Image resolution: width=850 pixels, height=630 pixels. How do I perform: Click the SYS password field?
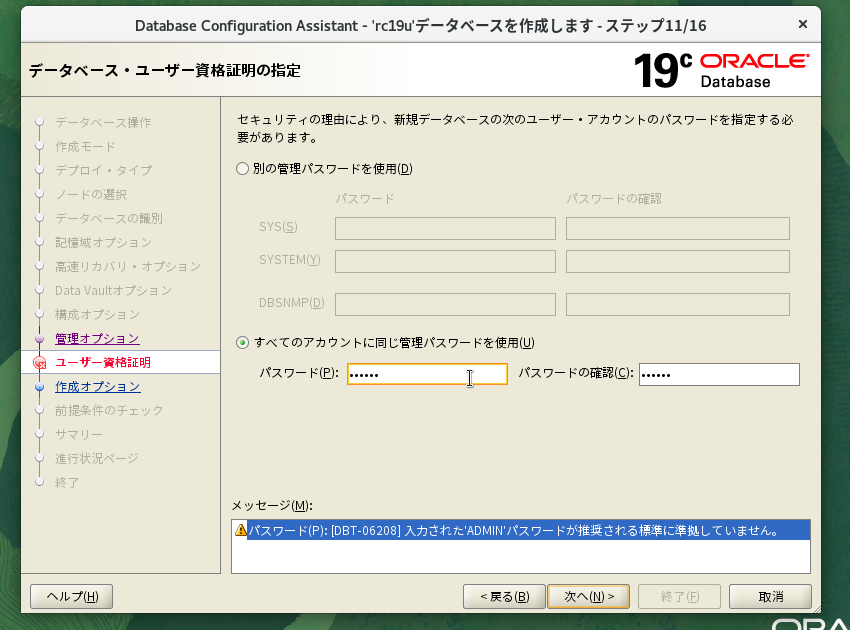point(445,228)
